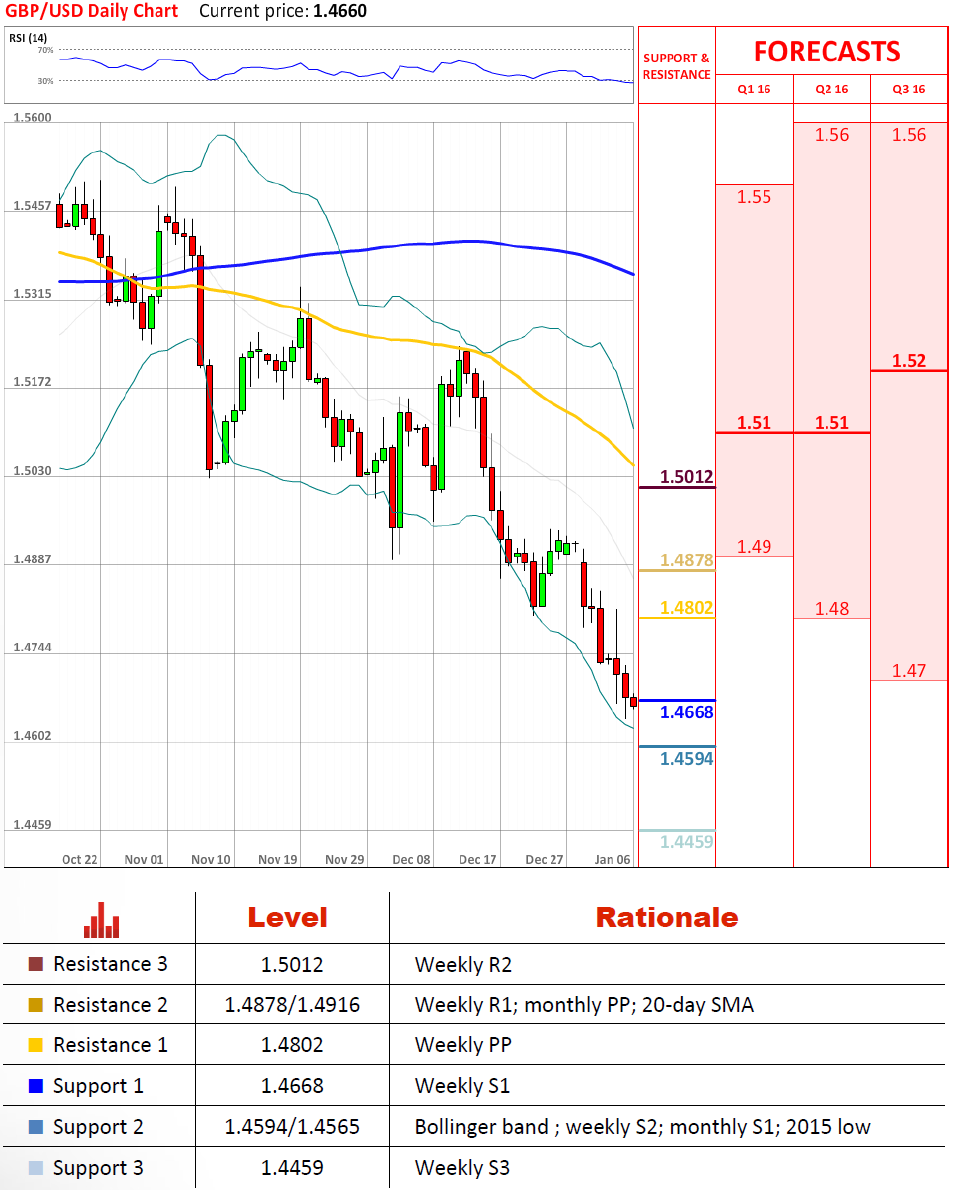Open the Q1 16 forecast column header
The height and width of the screenshot is (1190, 953).
click(754, 89)
